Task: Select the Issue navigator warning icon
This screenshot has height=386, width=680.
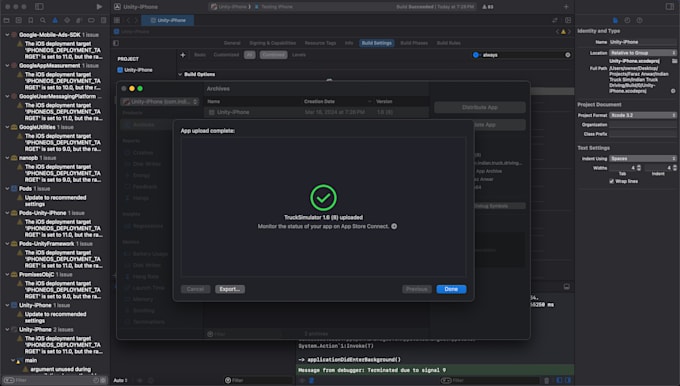Action: [x=55, y=20]
